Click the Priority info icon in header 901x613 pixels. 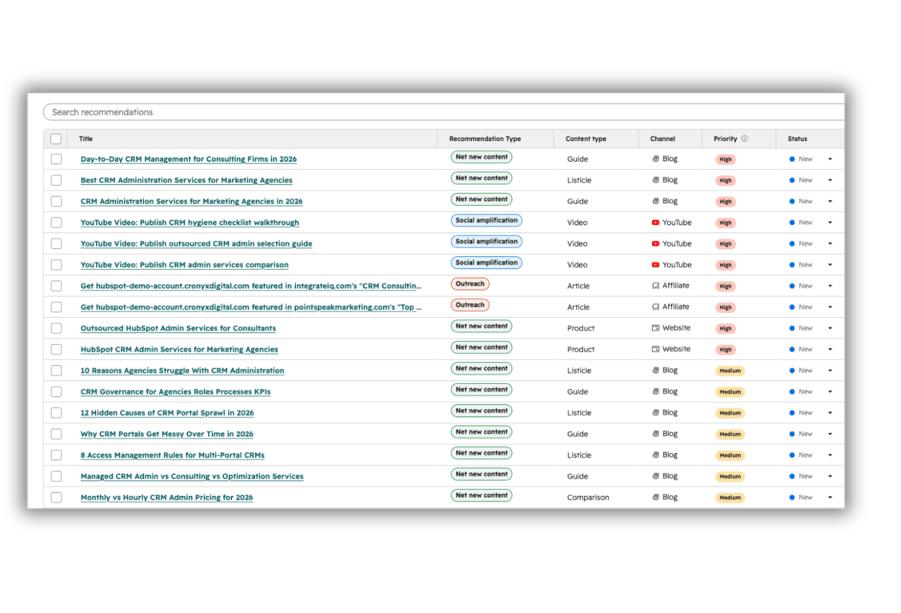pyautogui.click(x=744, y=138)
